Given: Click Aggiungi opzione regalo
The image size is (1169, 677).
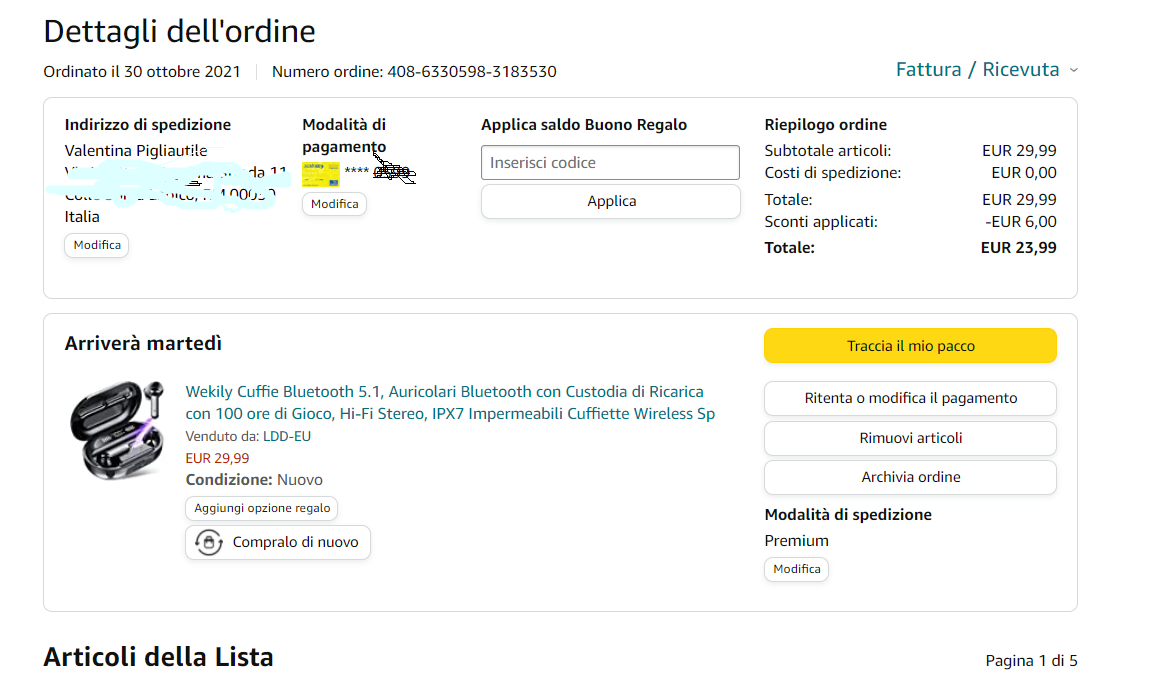Looking at the screenshot, I should pos(262,508).
